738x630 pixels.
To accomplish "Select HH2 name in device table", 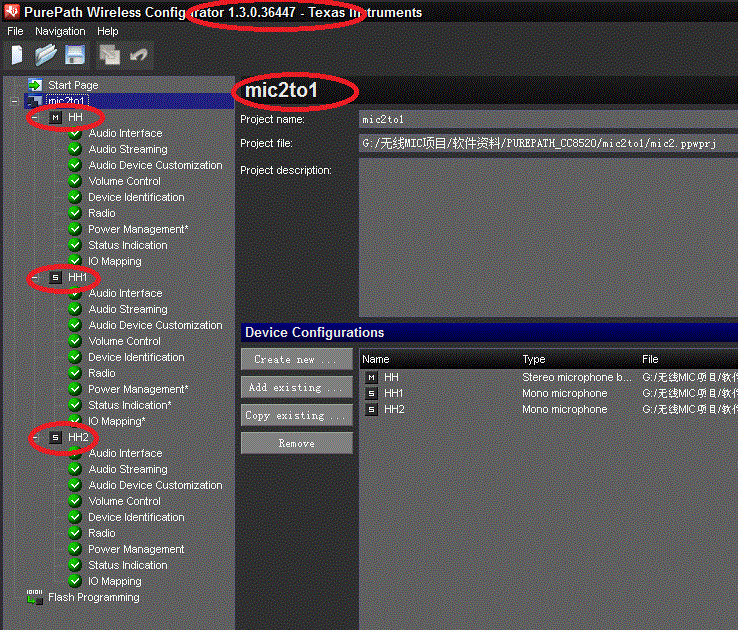I will click(394, 409).
